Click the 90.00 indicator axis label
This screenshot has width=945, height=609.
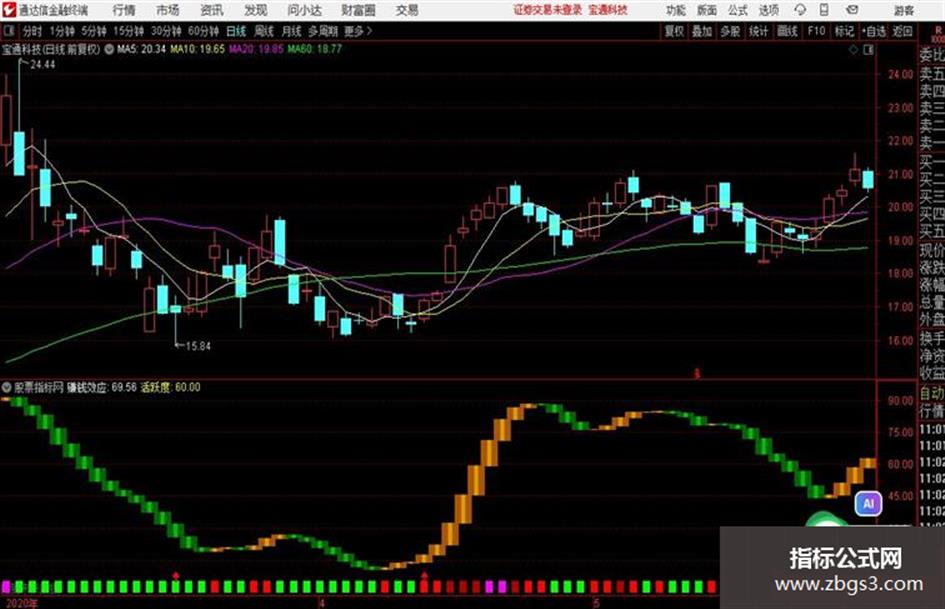(x=900, y=400)
